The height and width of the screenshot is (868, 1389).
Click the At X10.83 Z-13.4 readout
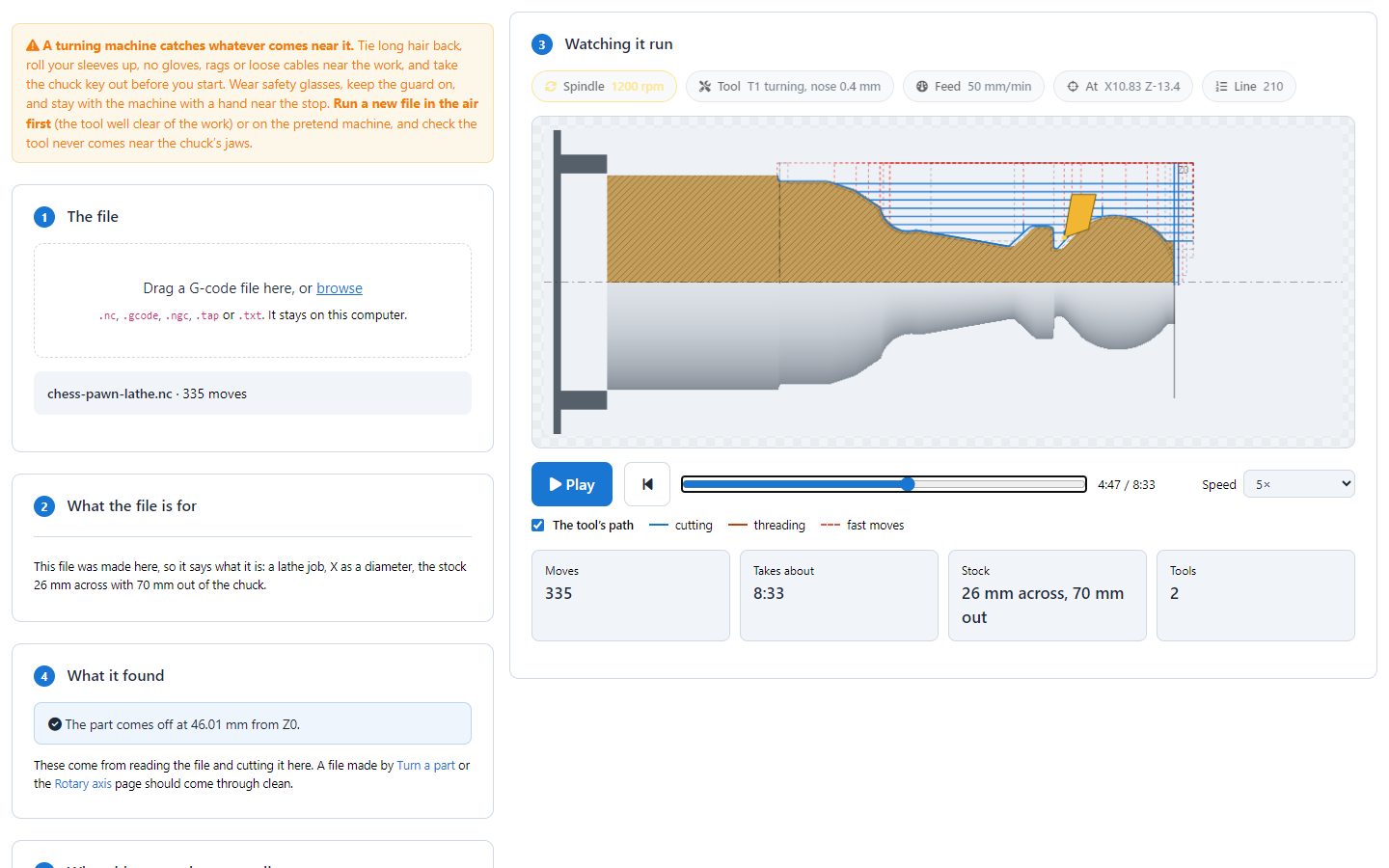coord(1123,87)
